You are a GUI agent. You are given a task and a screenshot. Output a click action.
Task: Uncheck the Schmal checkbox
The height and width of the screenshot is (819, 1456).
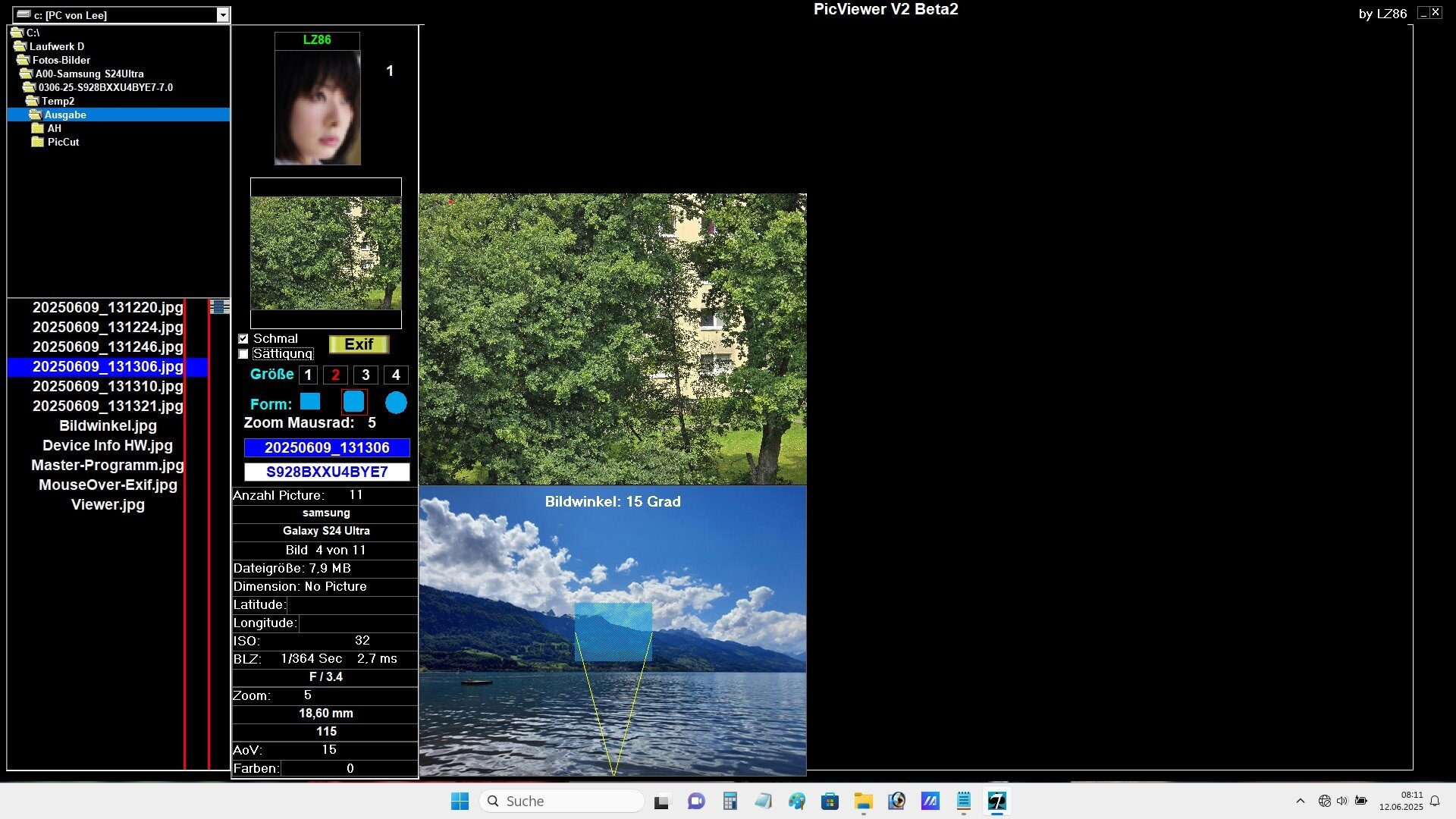click(x=243, y=339)
